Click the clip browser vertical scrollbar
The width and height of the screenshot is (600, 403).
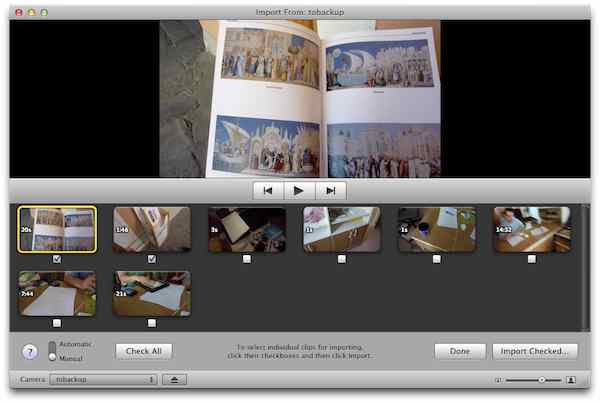[x=586, y=268]
